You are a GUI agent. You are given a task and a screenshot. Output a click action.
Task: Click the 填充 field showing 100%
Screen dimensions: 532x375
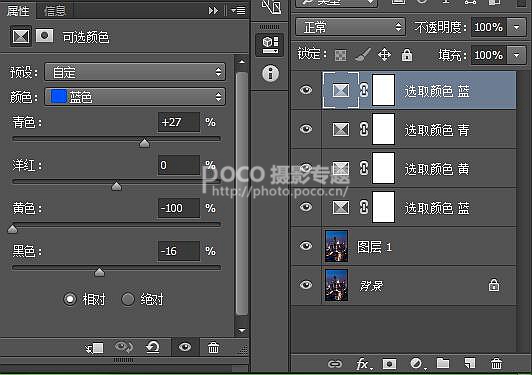(x=489, y=55)
